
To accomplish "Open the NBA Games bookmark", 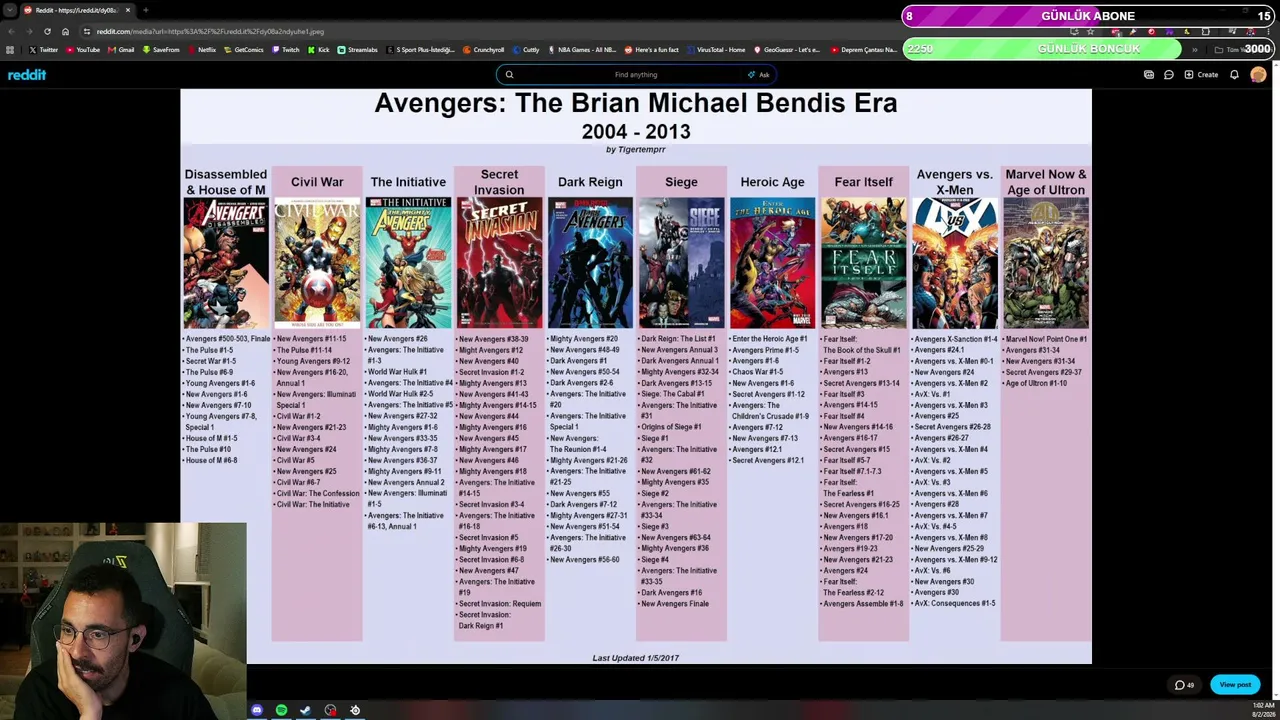I will pyautogui.click(x=582, y=50).
